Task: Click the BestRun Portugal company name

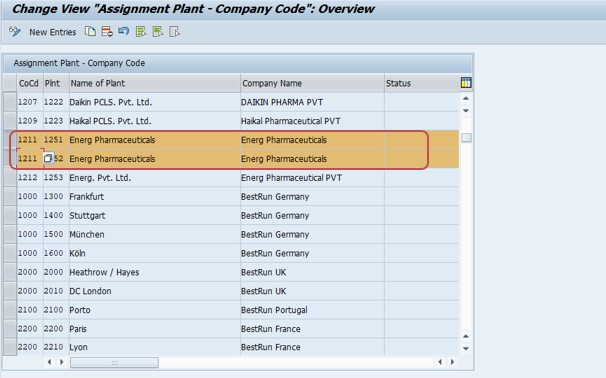Action: (x=274, y=310)
